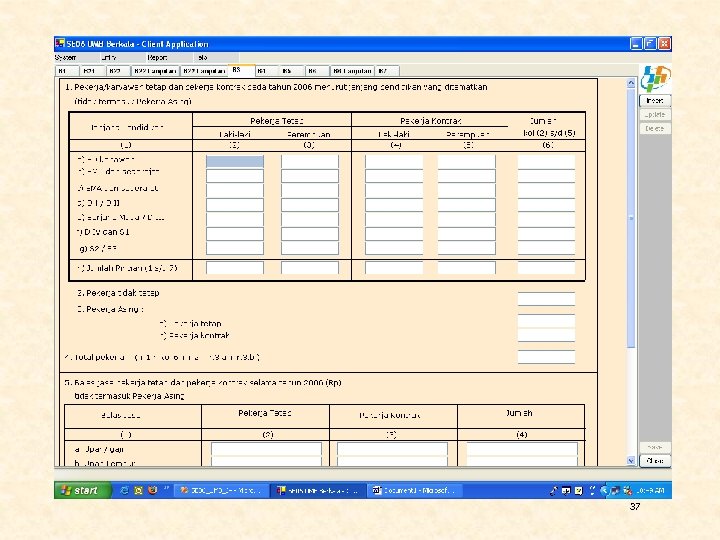Click S2 / S3 Pekerja Kontrak Perempuan field
The width and height of the screenshot is (720, 540).
point(467,248)
